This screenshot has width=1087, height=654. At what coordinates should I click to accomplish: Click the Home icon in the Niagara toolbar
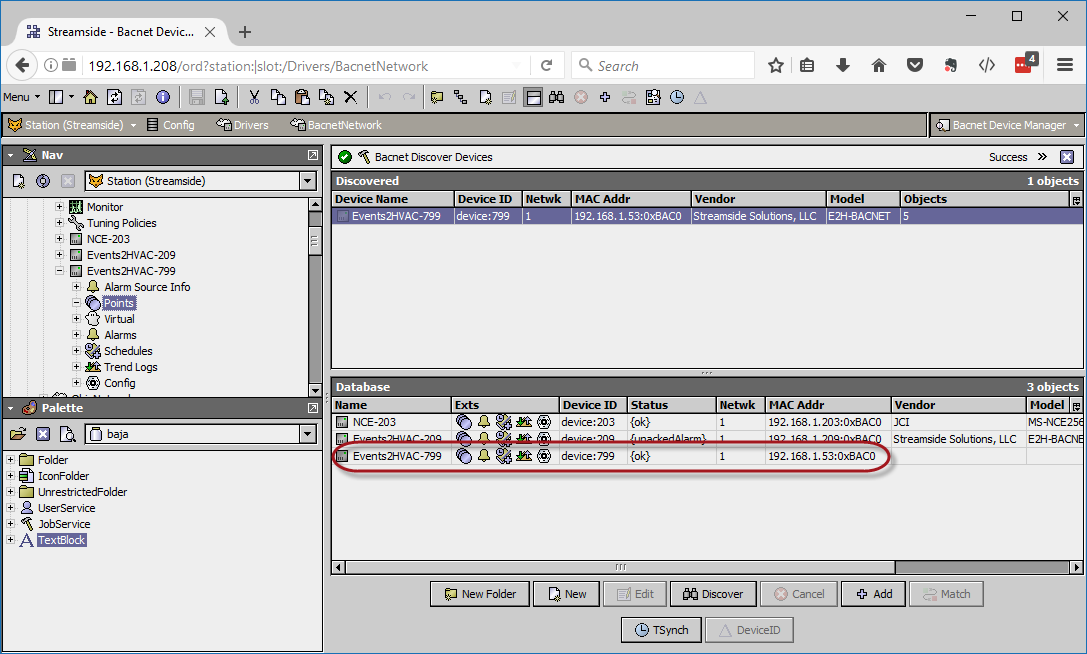tap(90, 97)
